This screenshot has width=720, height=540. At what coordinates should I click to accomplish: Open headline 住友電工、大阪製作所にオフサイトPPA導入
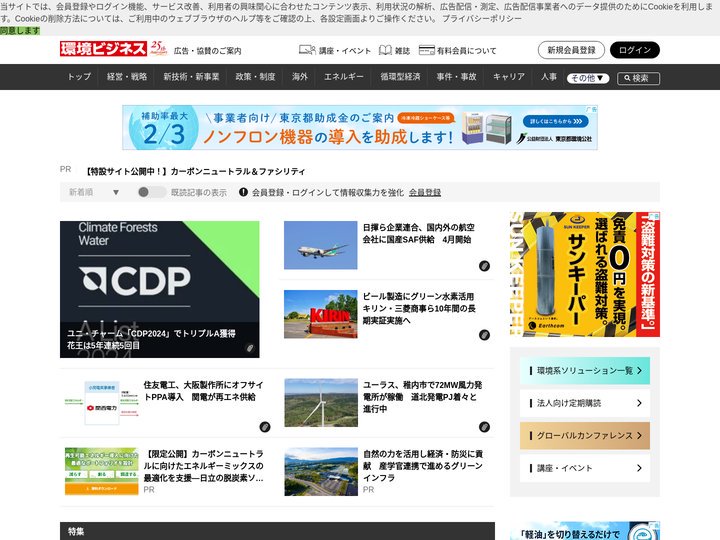pyautogui.click(x=203, y=391)
